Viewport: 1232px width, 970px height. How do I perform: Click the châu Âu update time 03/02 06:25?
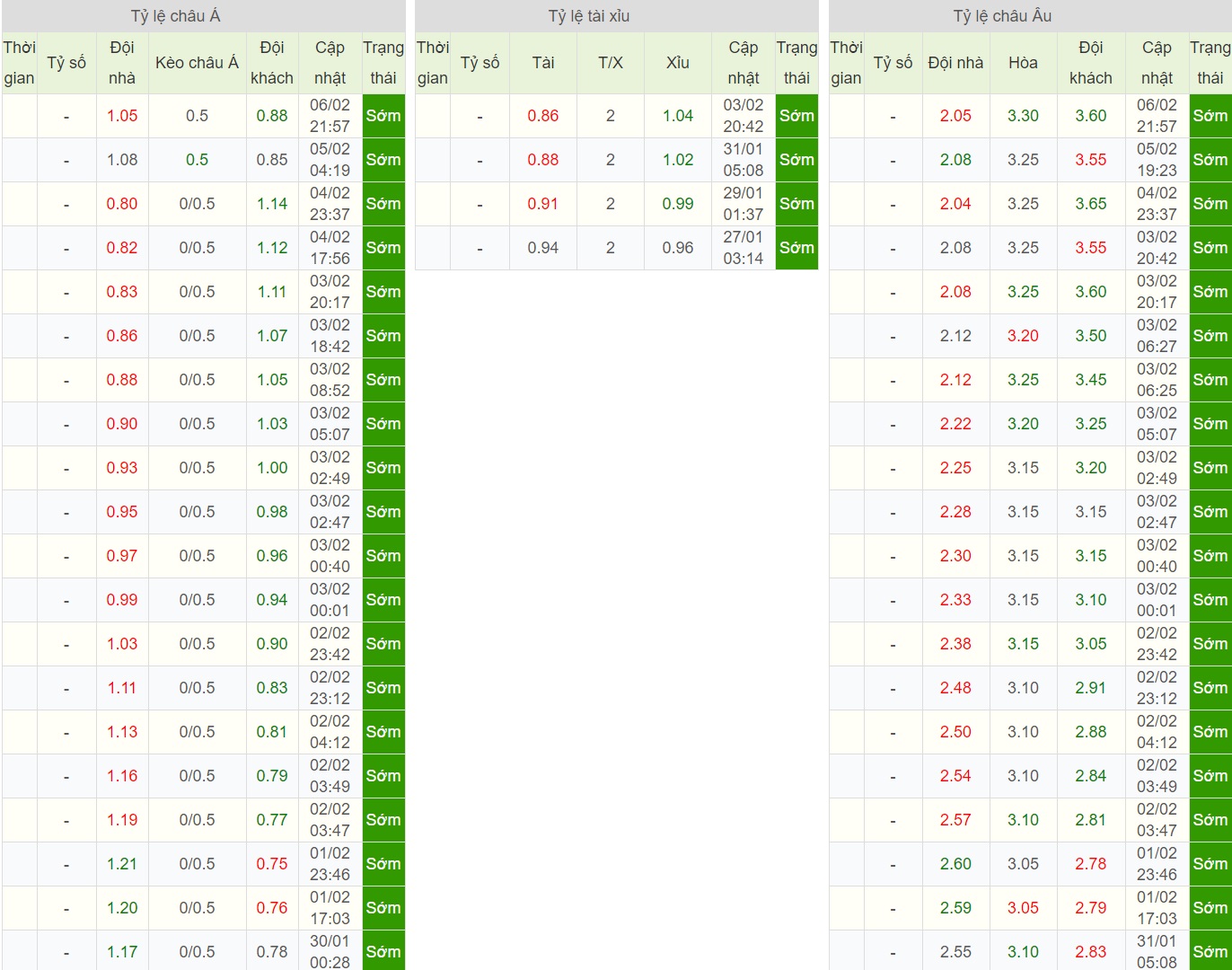point(1157,380)
